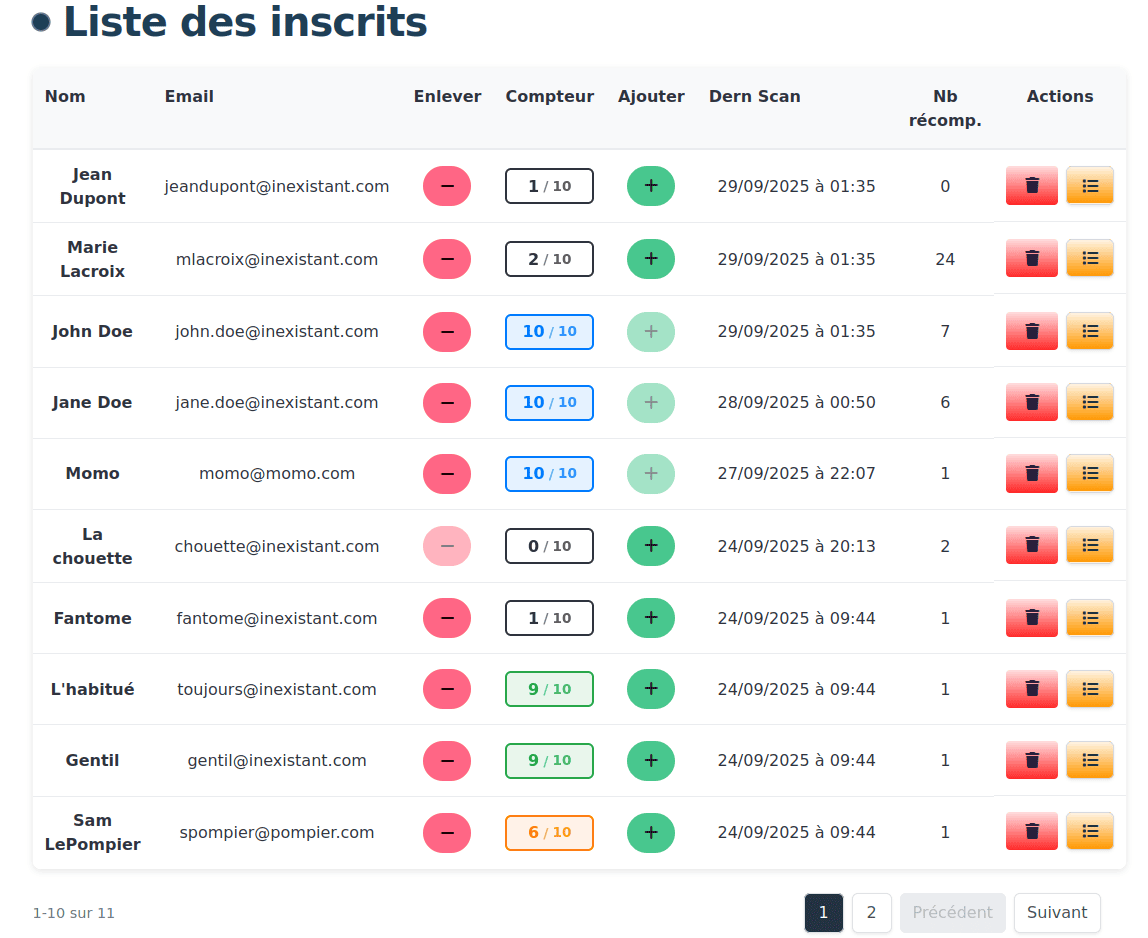
Task: Click the Suivant button
Action: (1057, 912)
